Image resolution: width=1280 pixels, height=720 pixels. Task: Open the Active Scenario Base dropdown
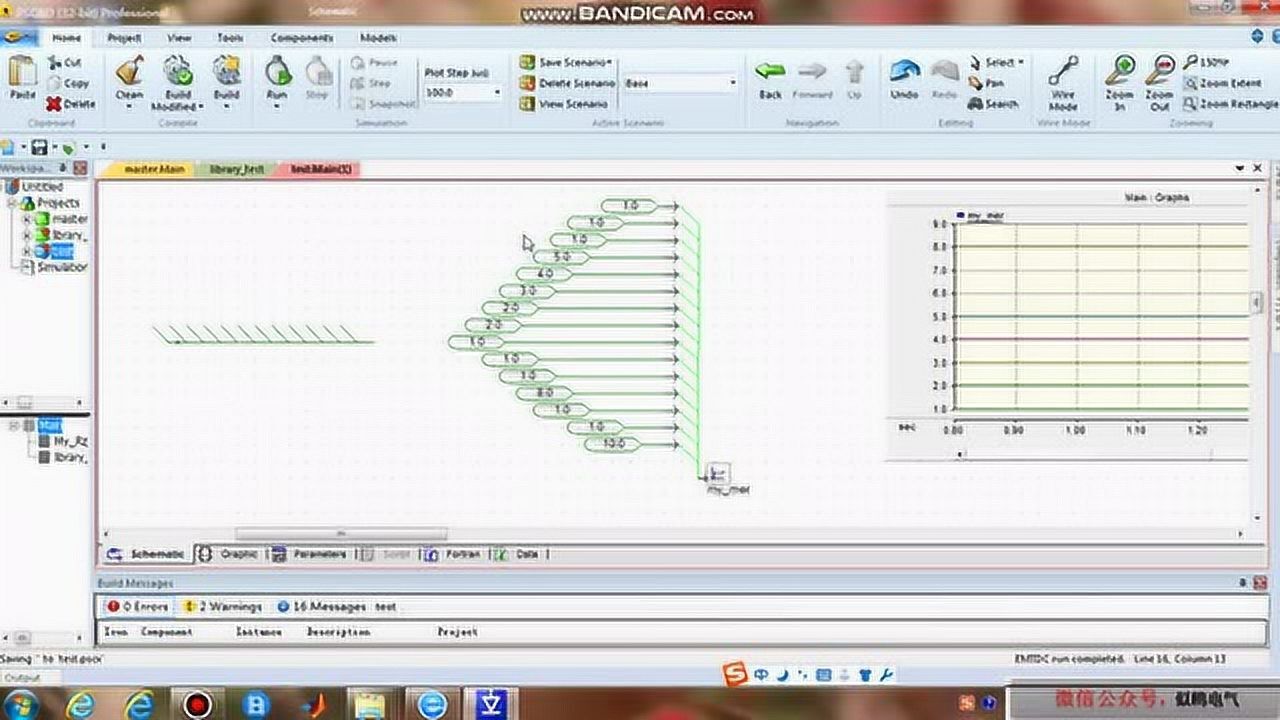click(x=732, y=83)
